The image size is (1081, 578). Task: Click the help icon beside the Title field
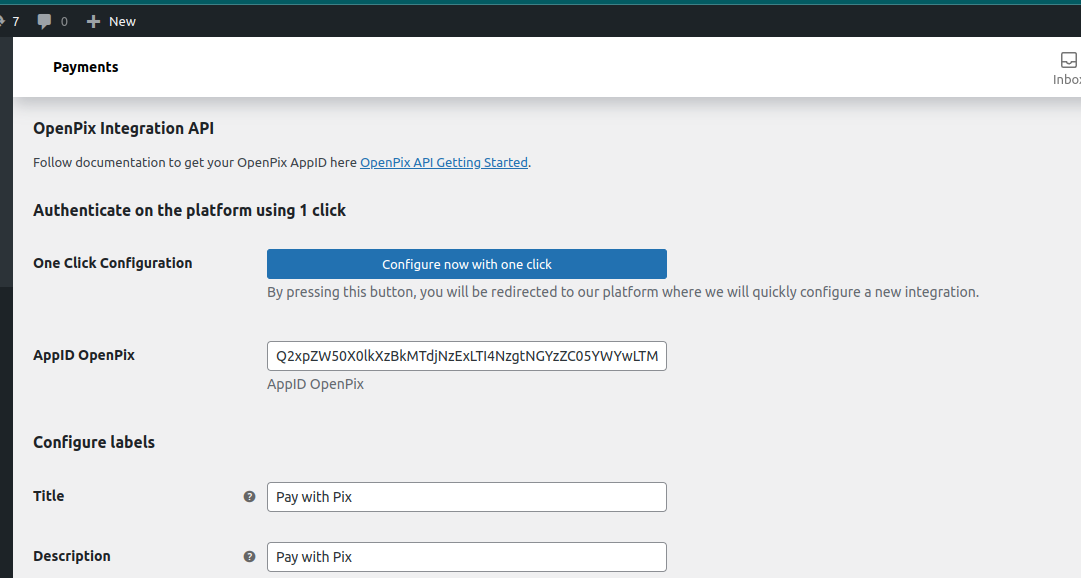[249, 496]
